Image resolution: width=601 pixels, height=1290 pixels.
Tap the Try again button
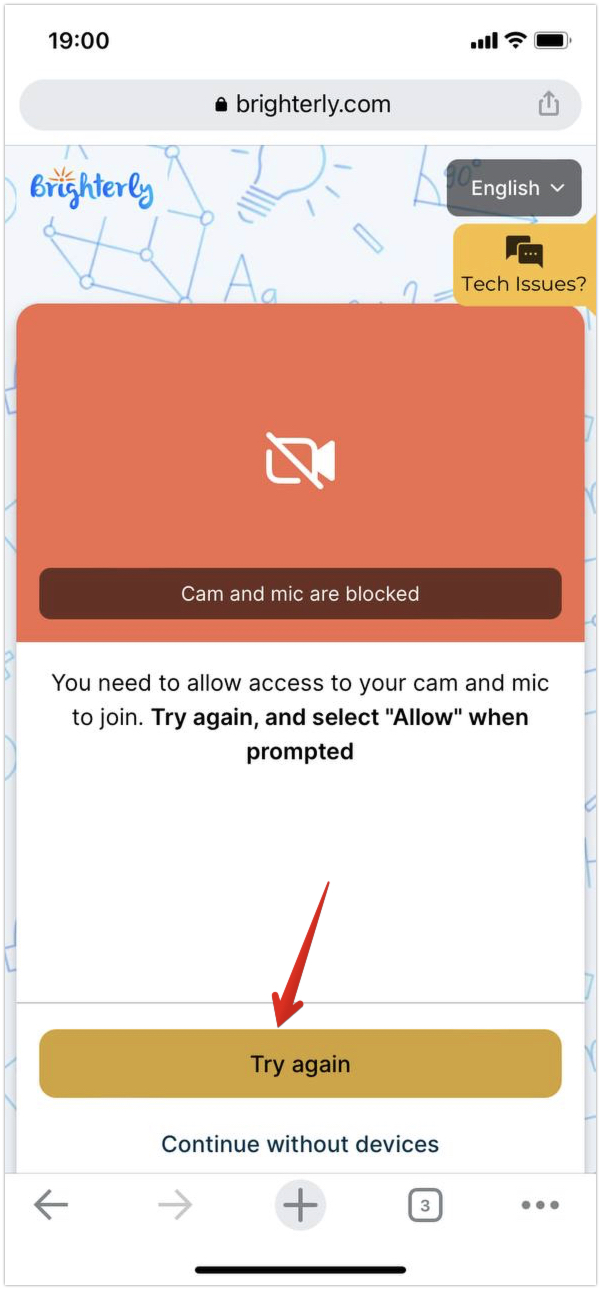[300, 1064]
